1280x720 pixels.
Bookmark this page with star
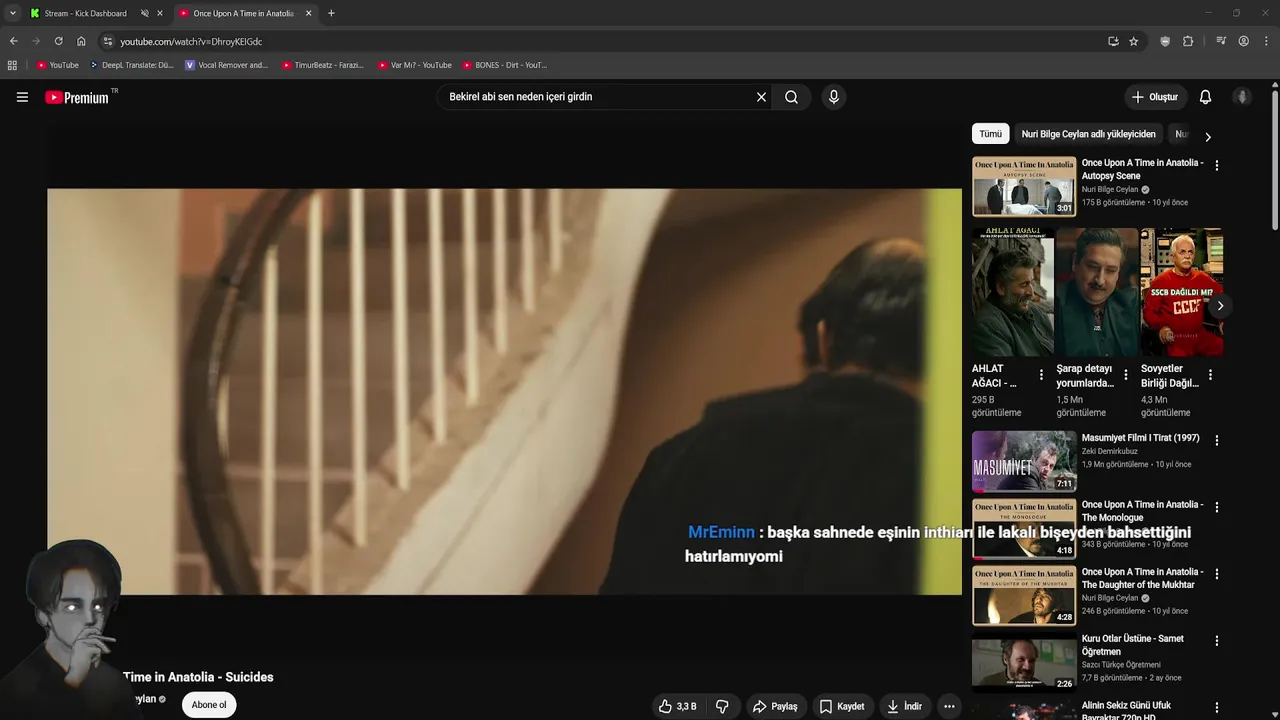pos(1133,41)
